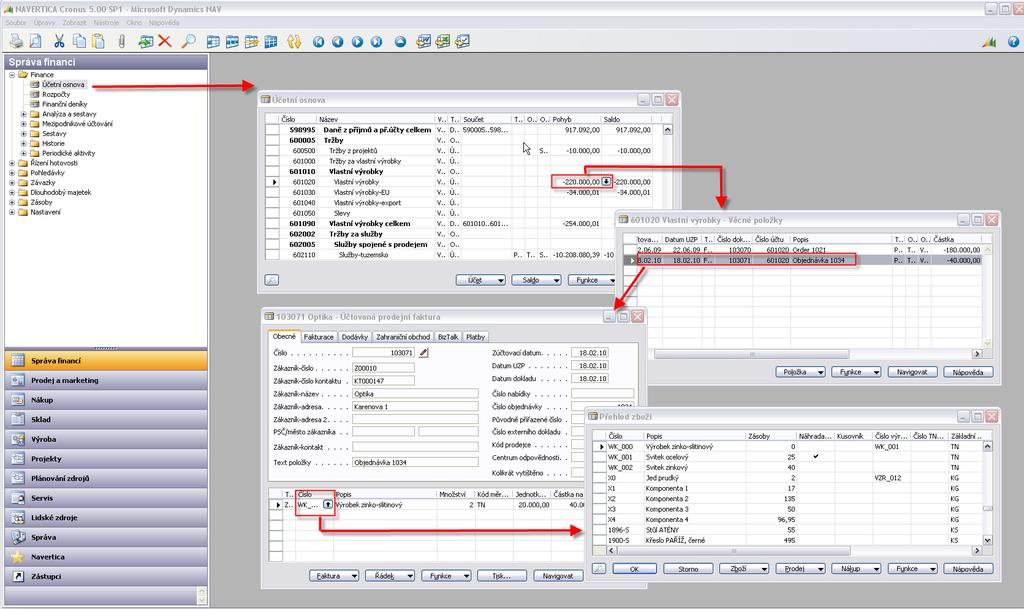Open Položka dropdown button
Viewport: 1024px width, 609px height.
point(801,372)
